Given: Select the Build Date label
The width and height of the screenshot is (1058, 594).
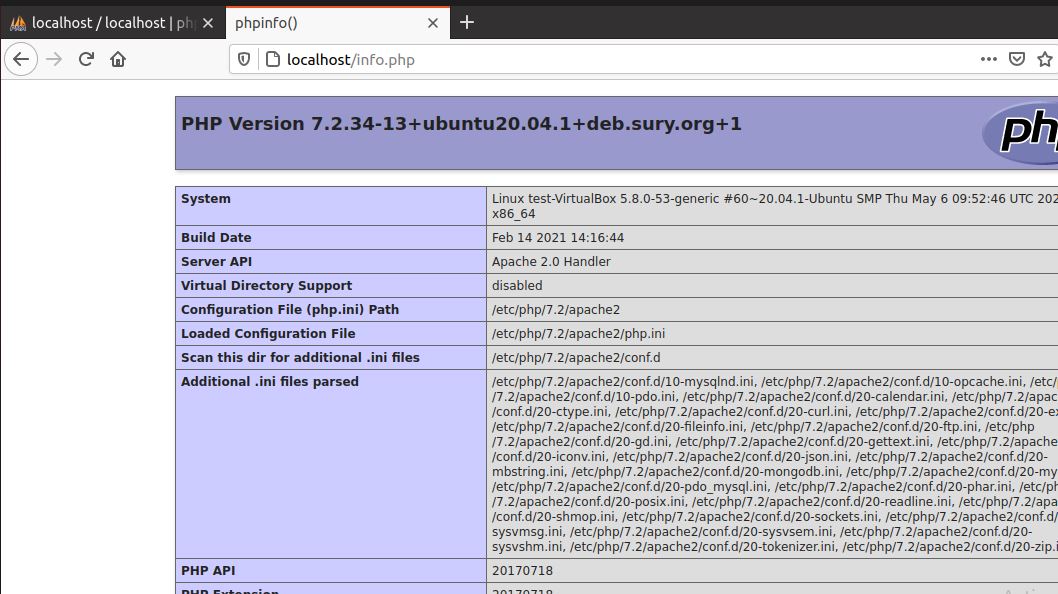Looking at the screenshot, I should coord(216,238).
